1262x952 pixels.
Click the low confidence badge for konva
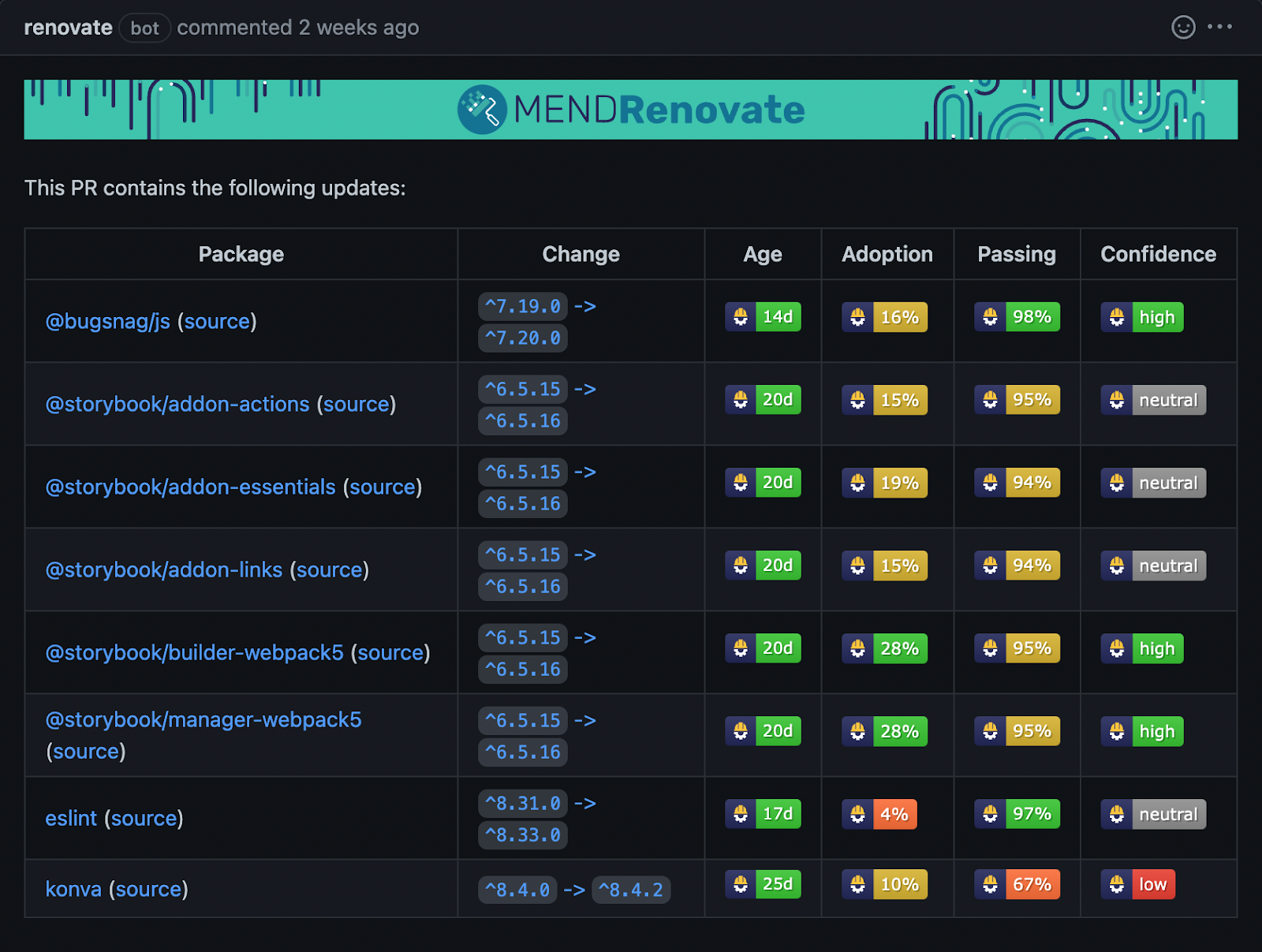click(1138, 884)
